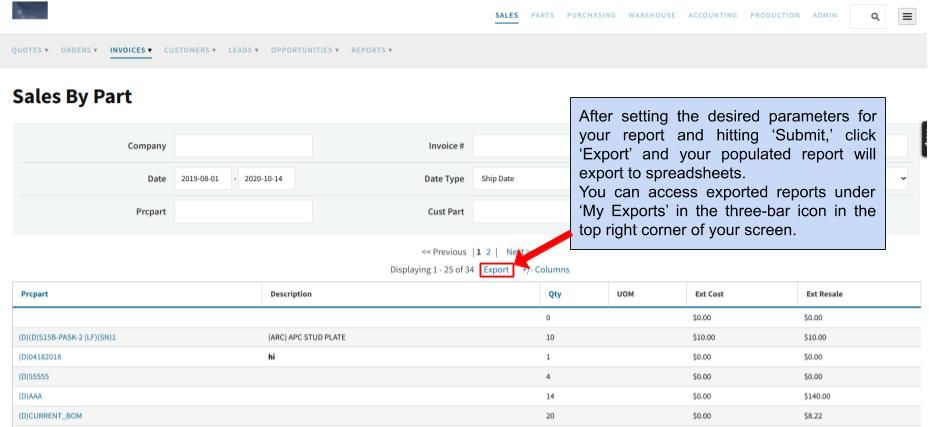This screenshot has height=427, width=929.
Task: Switch to the PURCHASING module
Action: coord(591,15)
